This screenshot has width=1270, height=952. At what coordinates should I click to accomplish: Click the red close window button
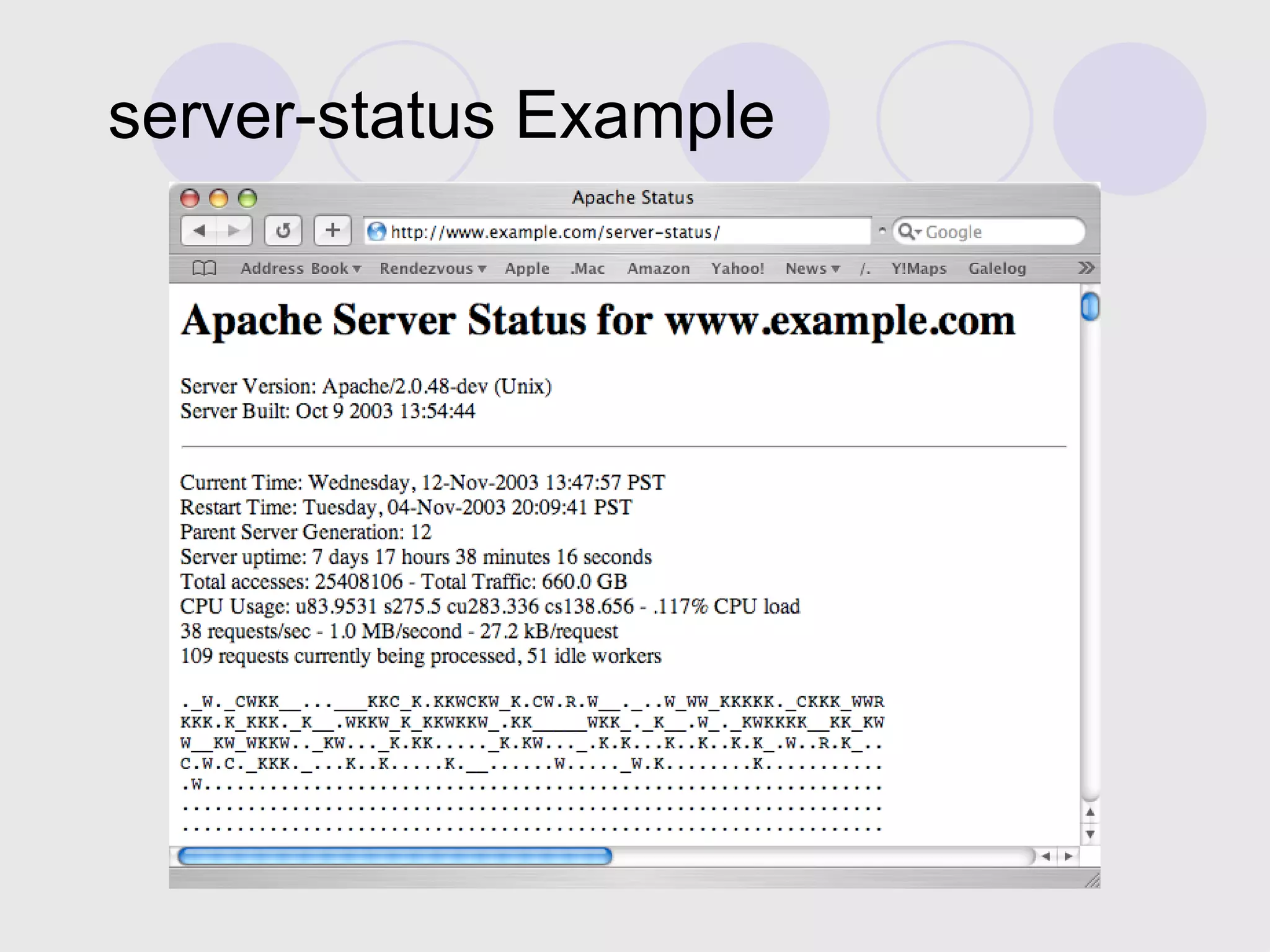tap(190, 198)
